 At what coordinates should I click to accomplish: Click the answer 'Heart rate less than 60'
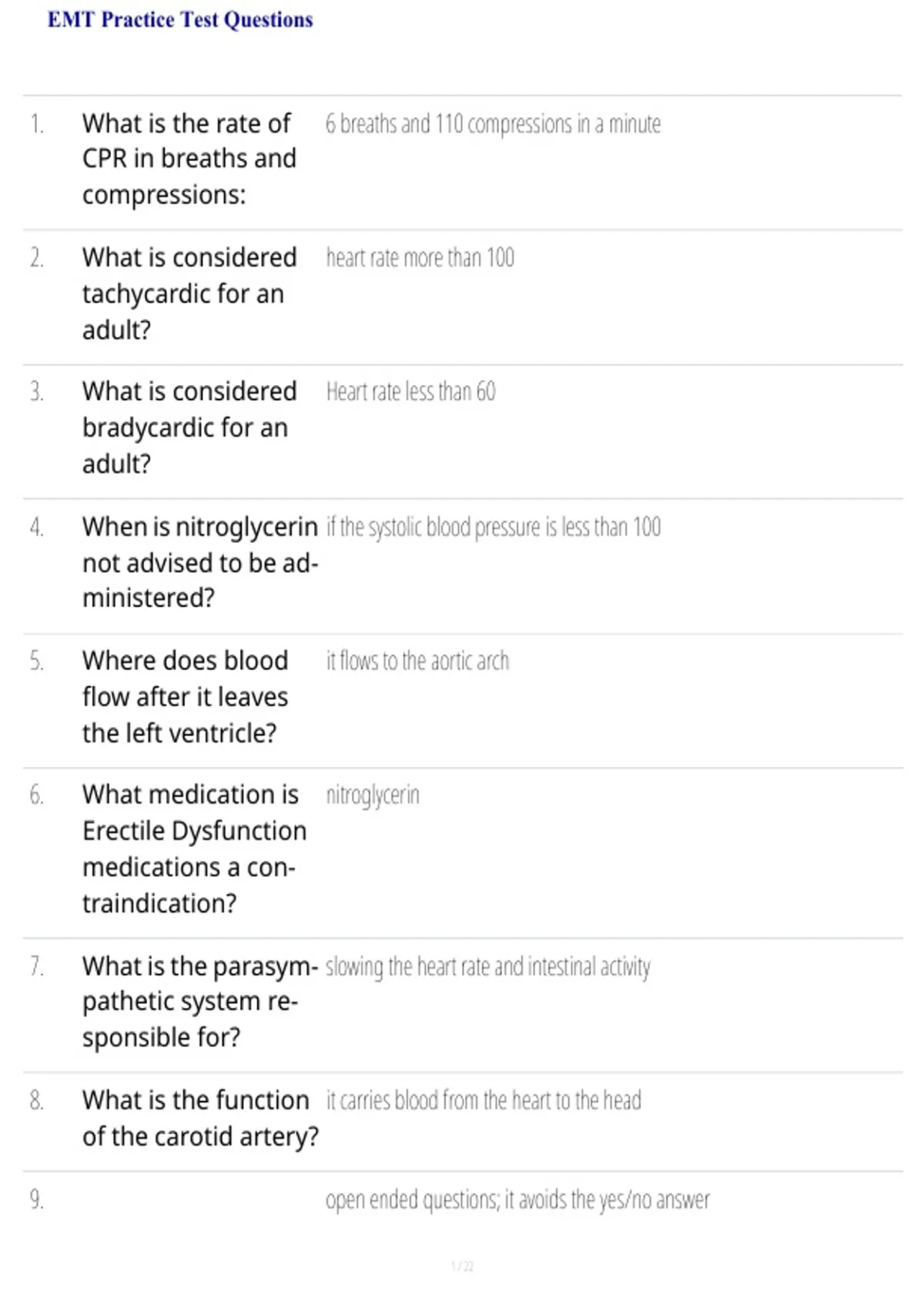pyautogui.click(x=410, y=392)
